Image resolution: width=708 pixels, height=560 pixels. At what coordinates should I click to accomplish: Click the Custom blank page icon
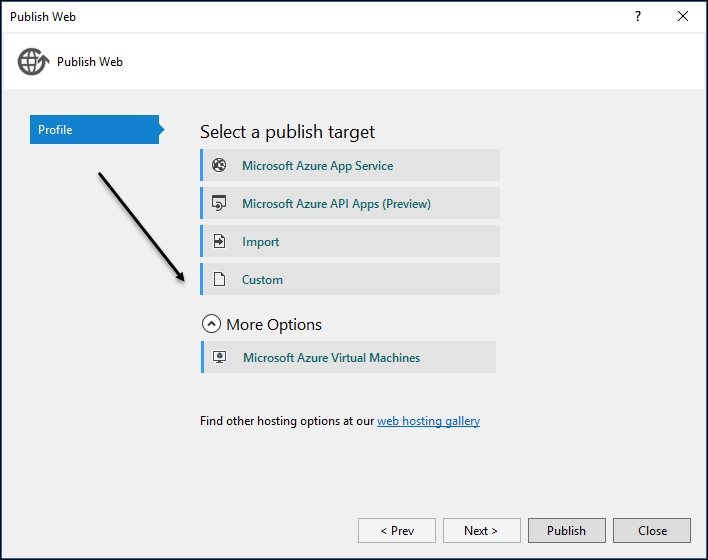pyautogui.click(x=219, y=279)
